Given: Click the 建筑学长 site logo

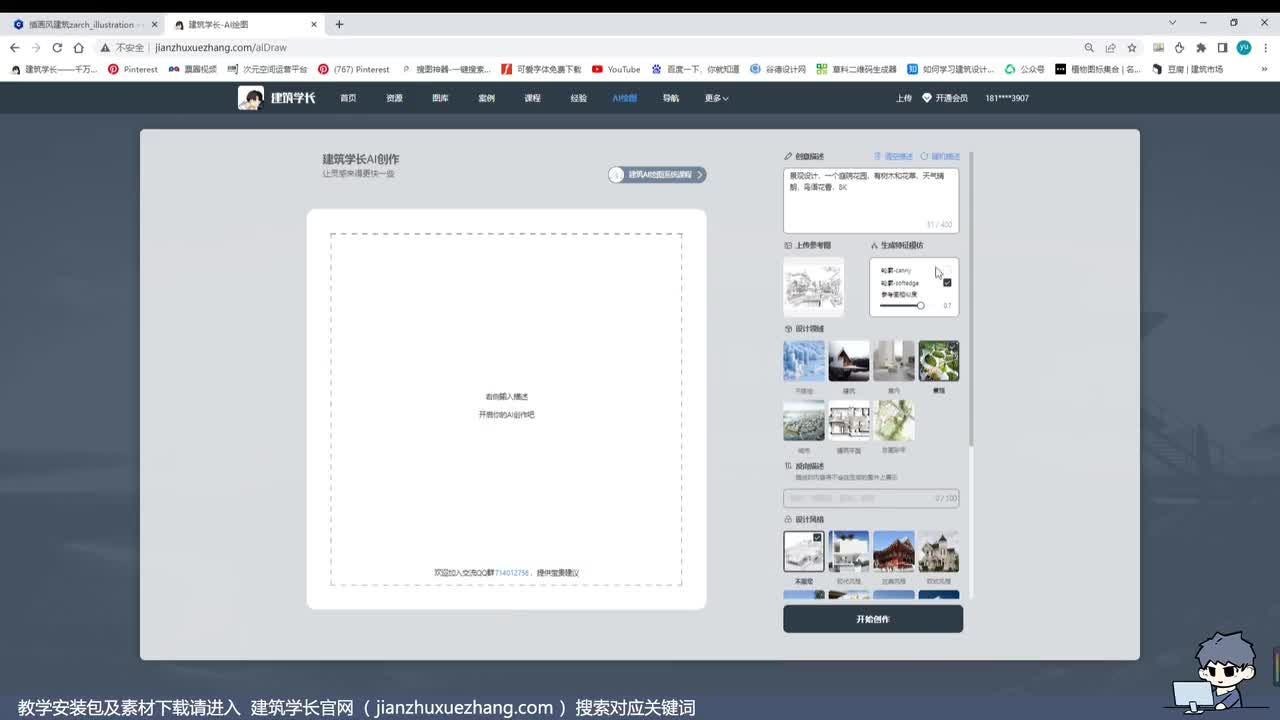Looking at the screenshot, I should [277, 97].
